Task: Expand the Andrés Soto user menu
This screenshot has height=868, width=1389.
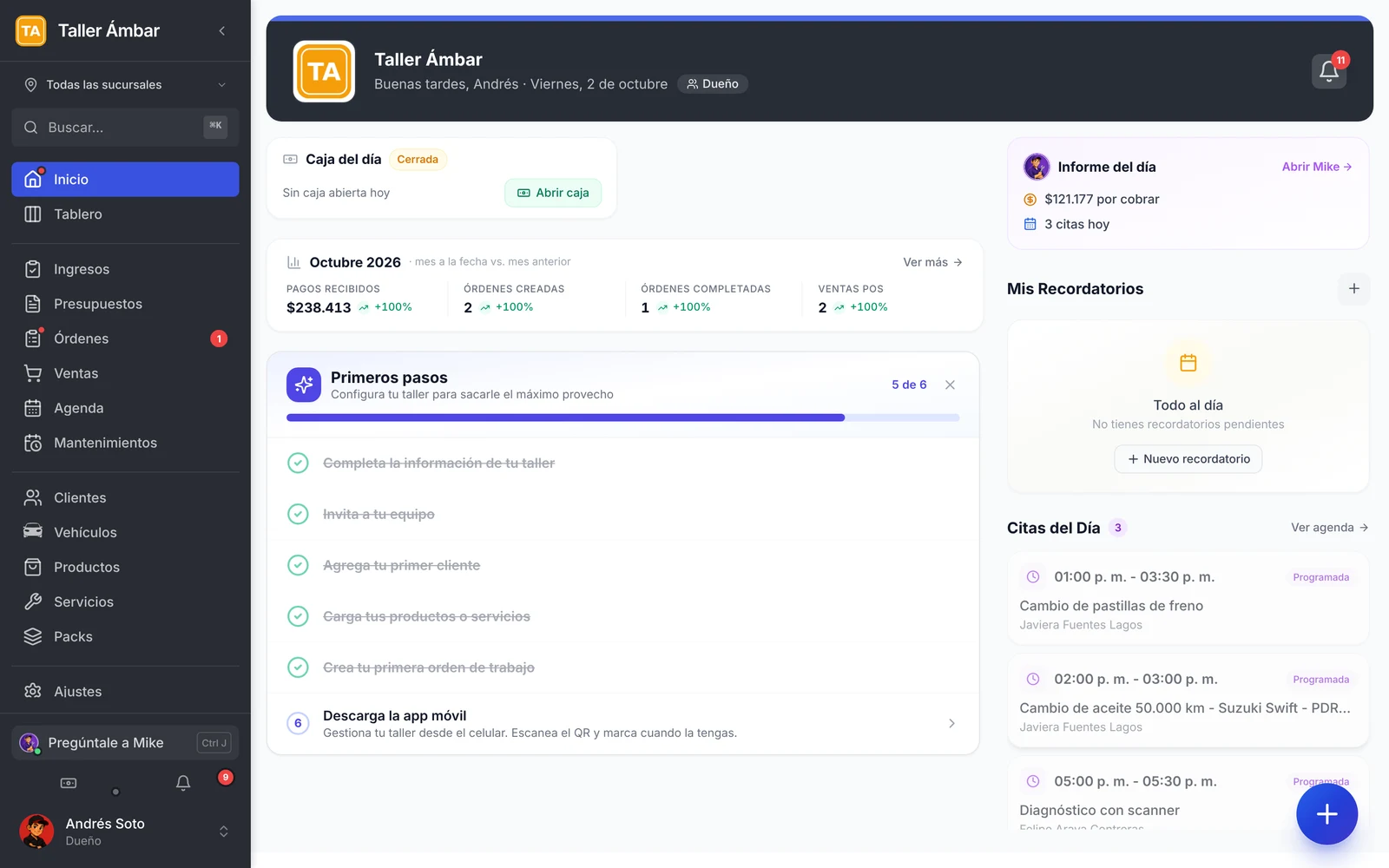Action: pos(224,832)
